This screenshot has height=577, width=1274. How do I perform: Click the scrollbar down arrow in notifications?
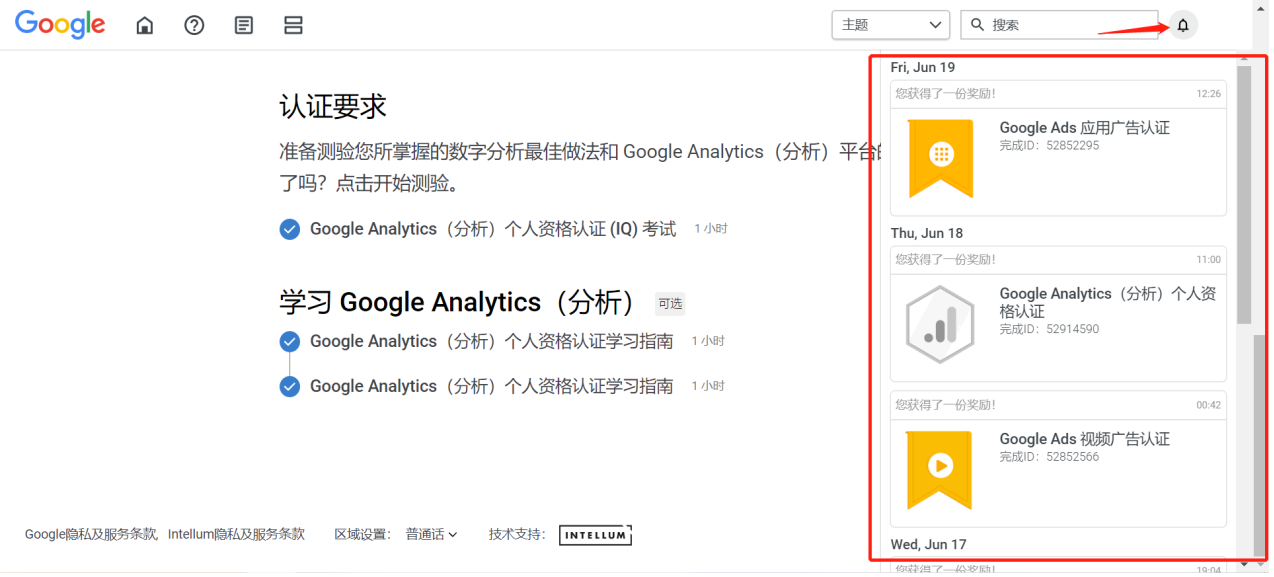(x=1244, y=563)
